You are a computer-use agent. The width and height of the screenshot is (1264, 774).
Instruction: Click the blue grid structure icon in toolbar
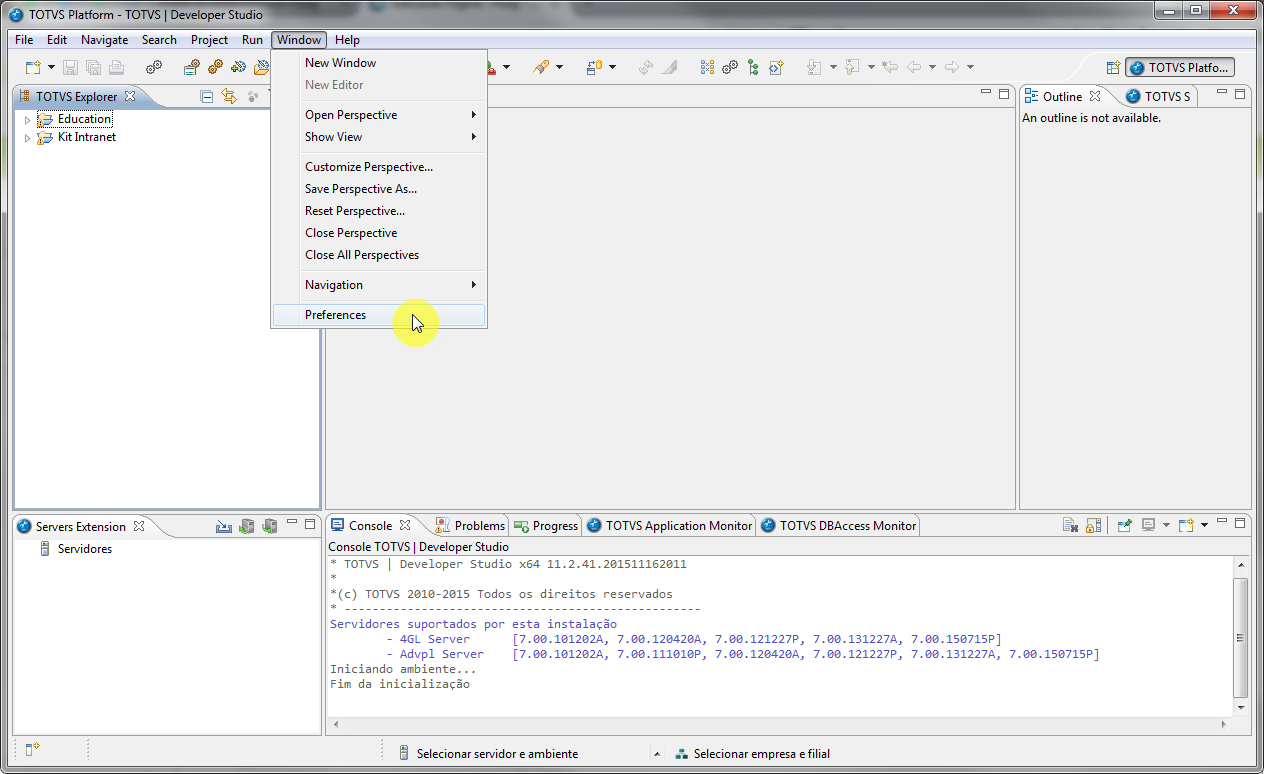click(x=708, y=67)
